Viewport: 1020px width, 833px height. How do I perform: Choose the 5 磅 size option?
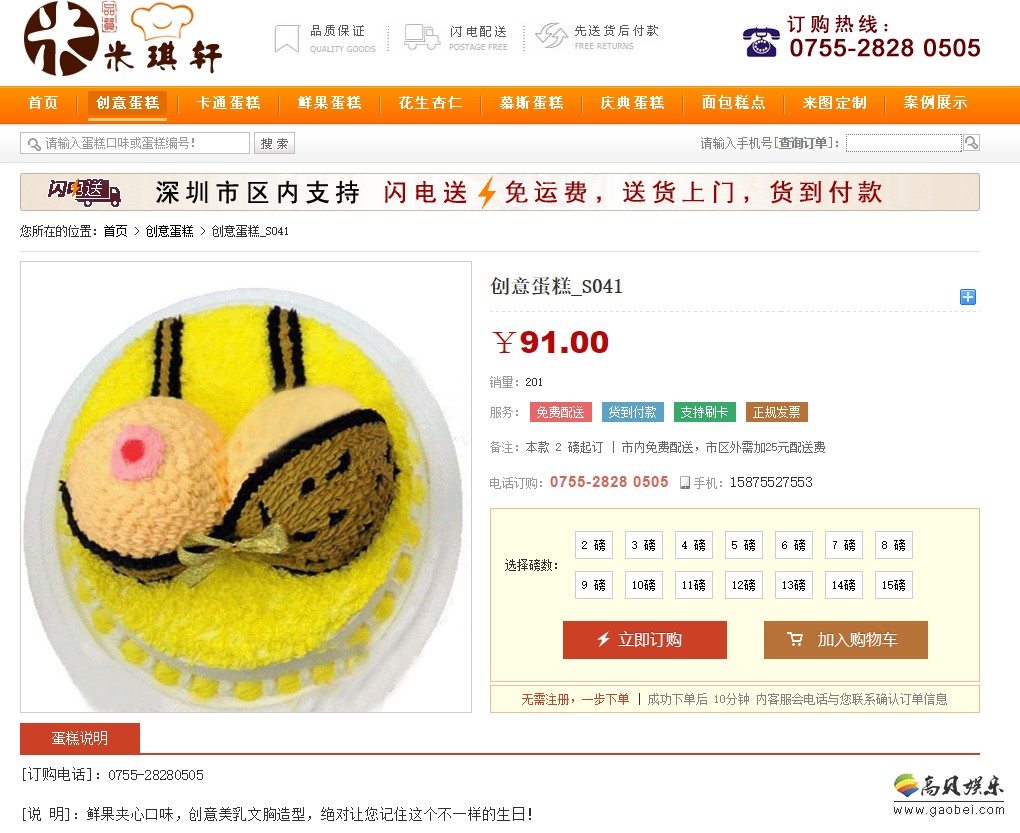(x=744, y=546)
